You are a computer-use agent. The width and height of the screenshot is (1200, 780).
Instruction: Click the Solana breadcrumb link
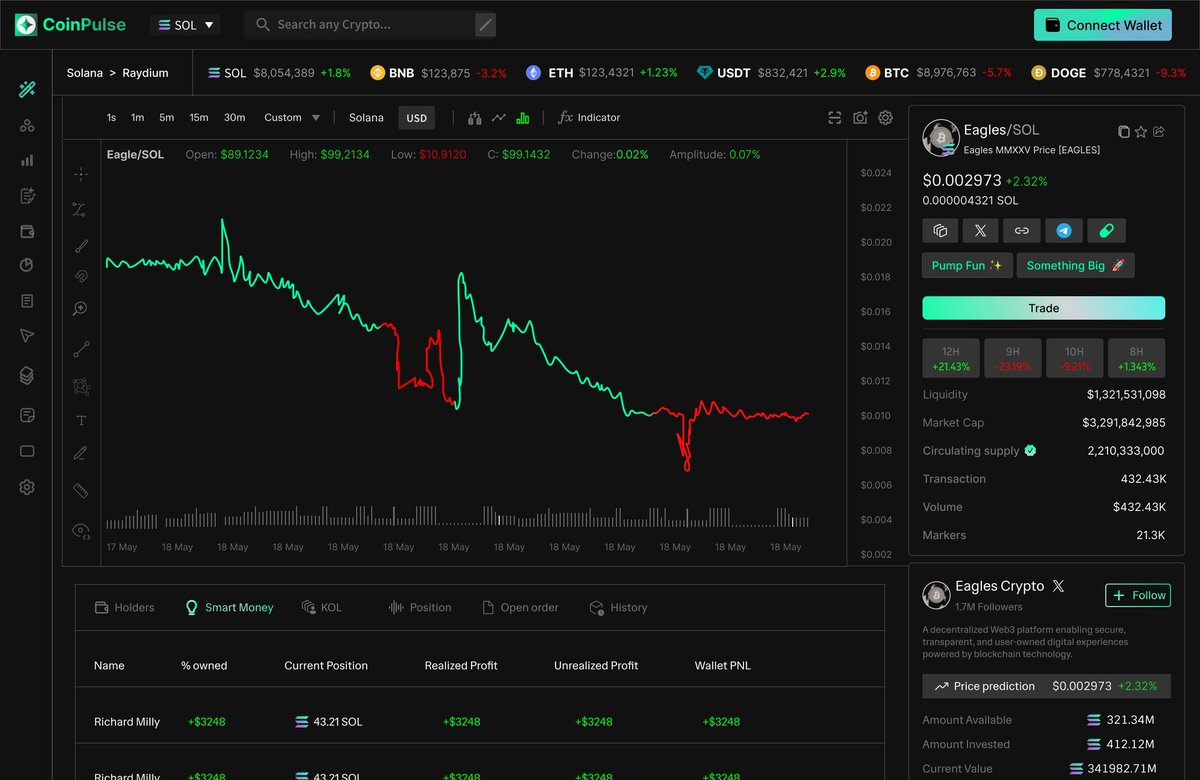click(x=85, y=73)
